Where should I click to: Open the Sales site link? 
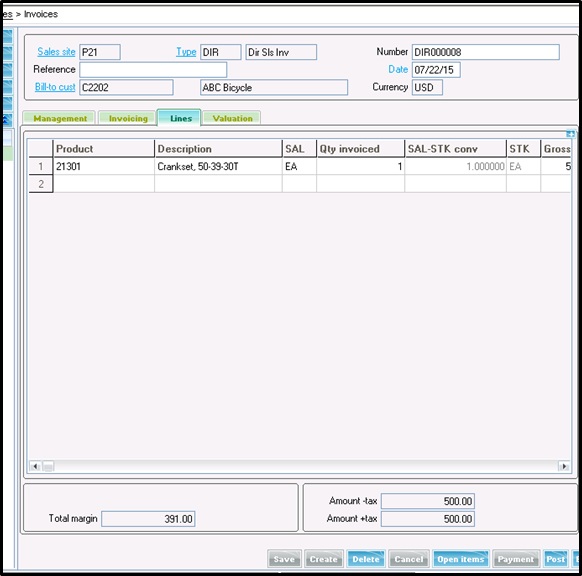pos(56,52)
